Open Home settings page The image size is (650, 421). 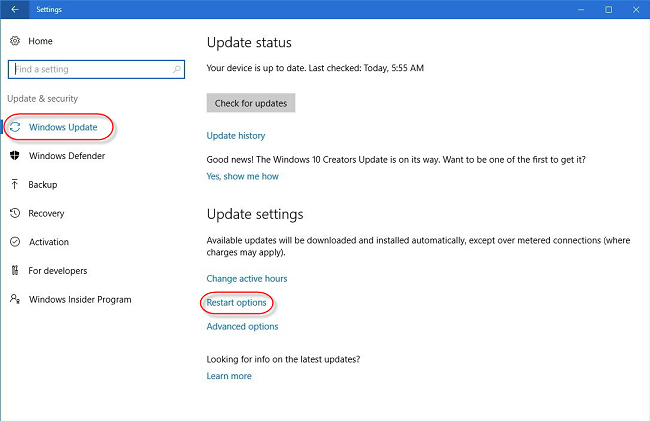(x=40, y=41)
